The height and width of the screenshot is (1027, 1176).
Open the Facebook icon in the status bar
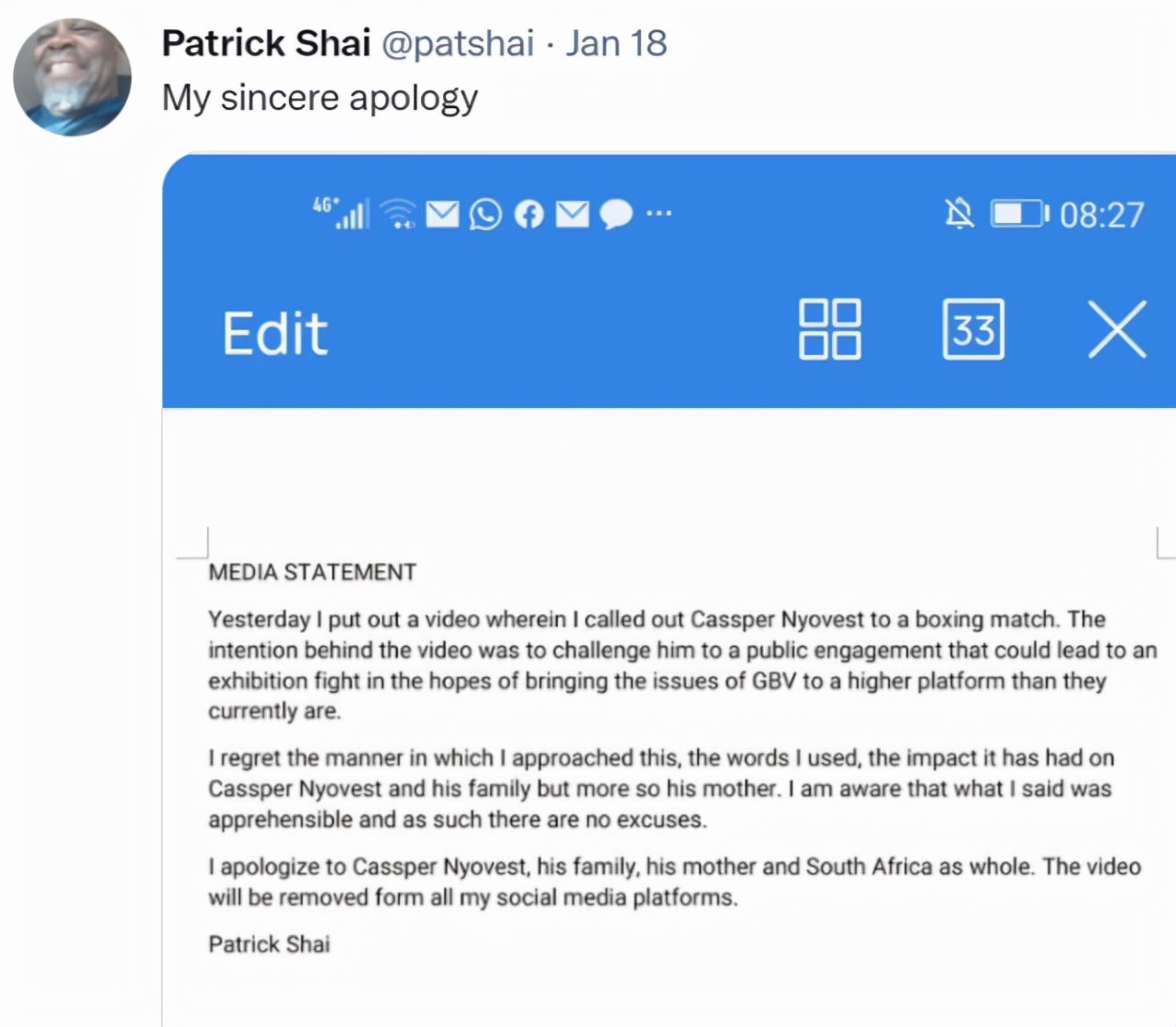click(528, 214)
